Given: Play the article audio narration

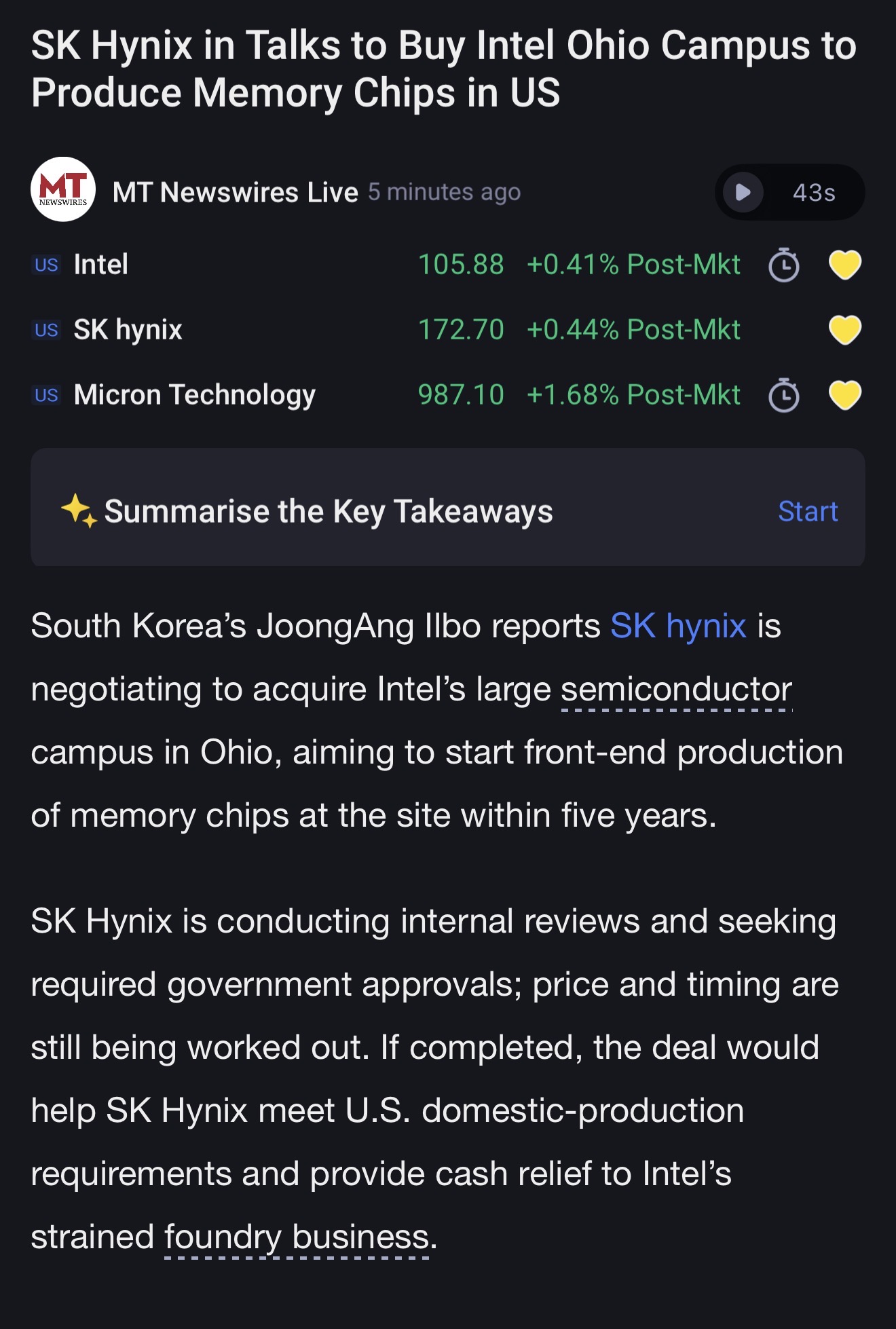Looking at the screenshot, I should click(x=743, y=192).
